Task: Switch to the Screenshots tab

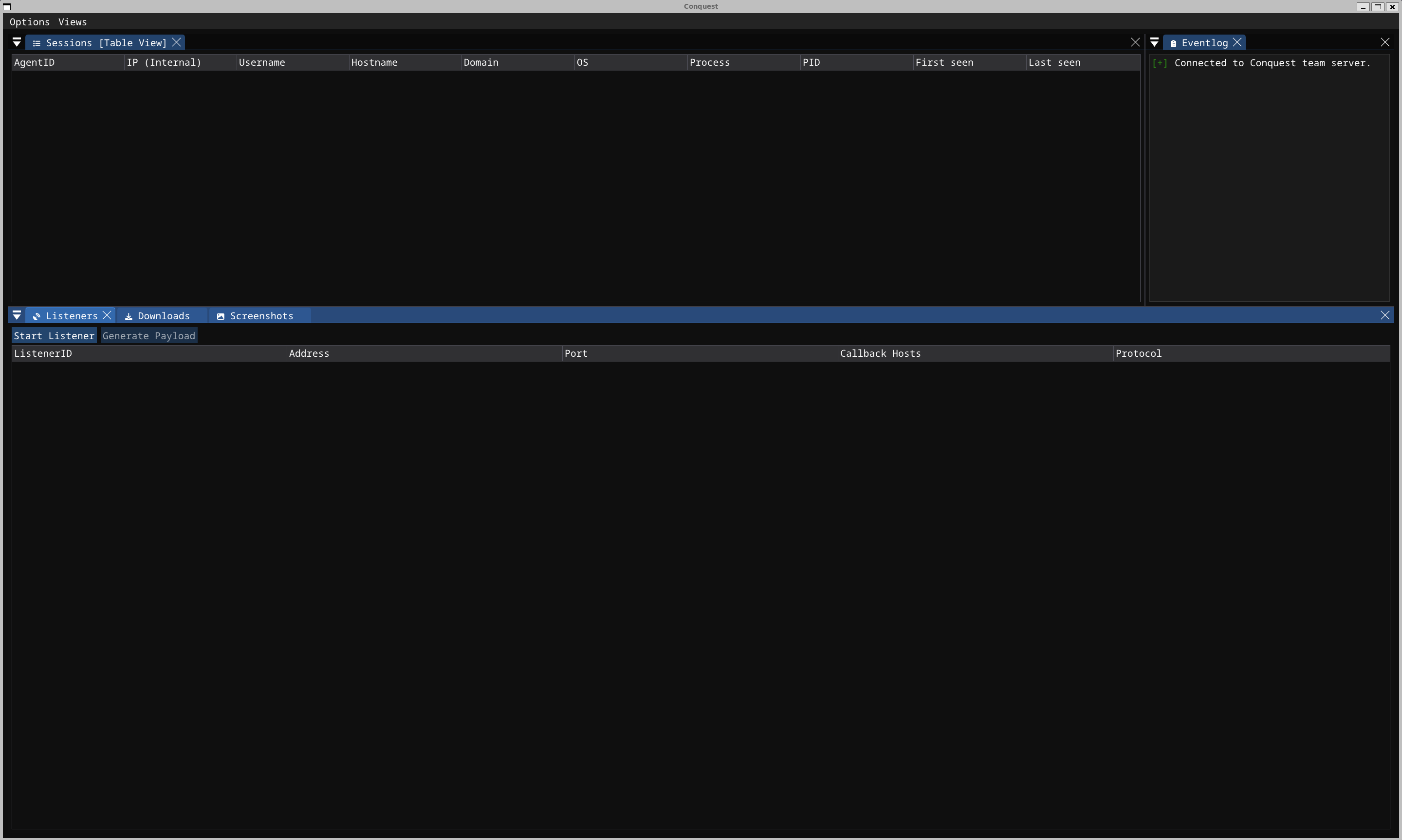Action: click(261, 315)
